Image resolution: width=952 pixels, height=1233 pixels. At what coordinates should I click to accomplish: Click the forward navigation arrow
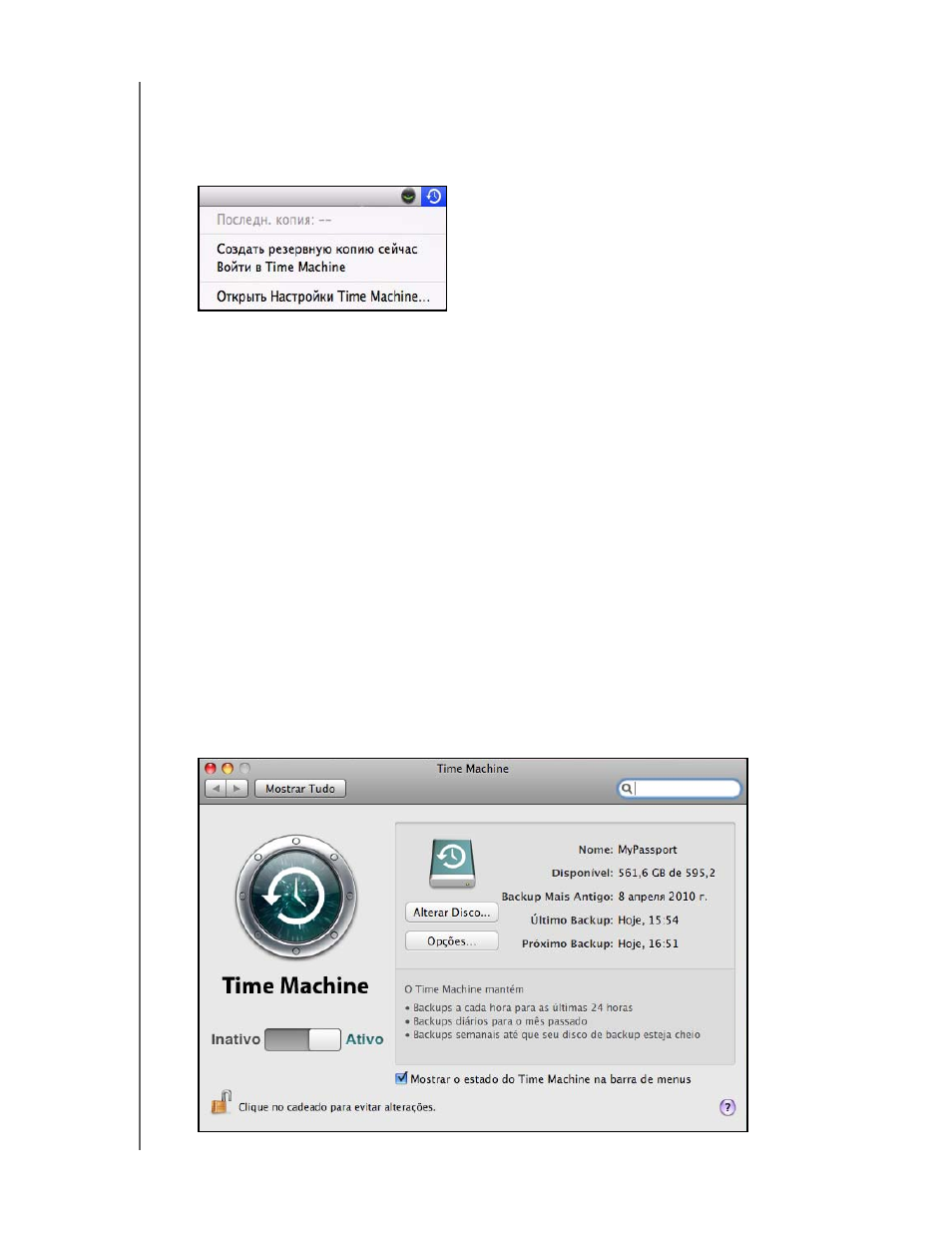click(x=238, y=789)
